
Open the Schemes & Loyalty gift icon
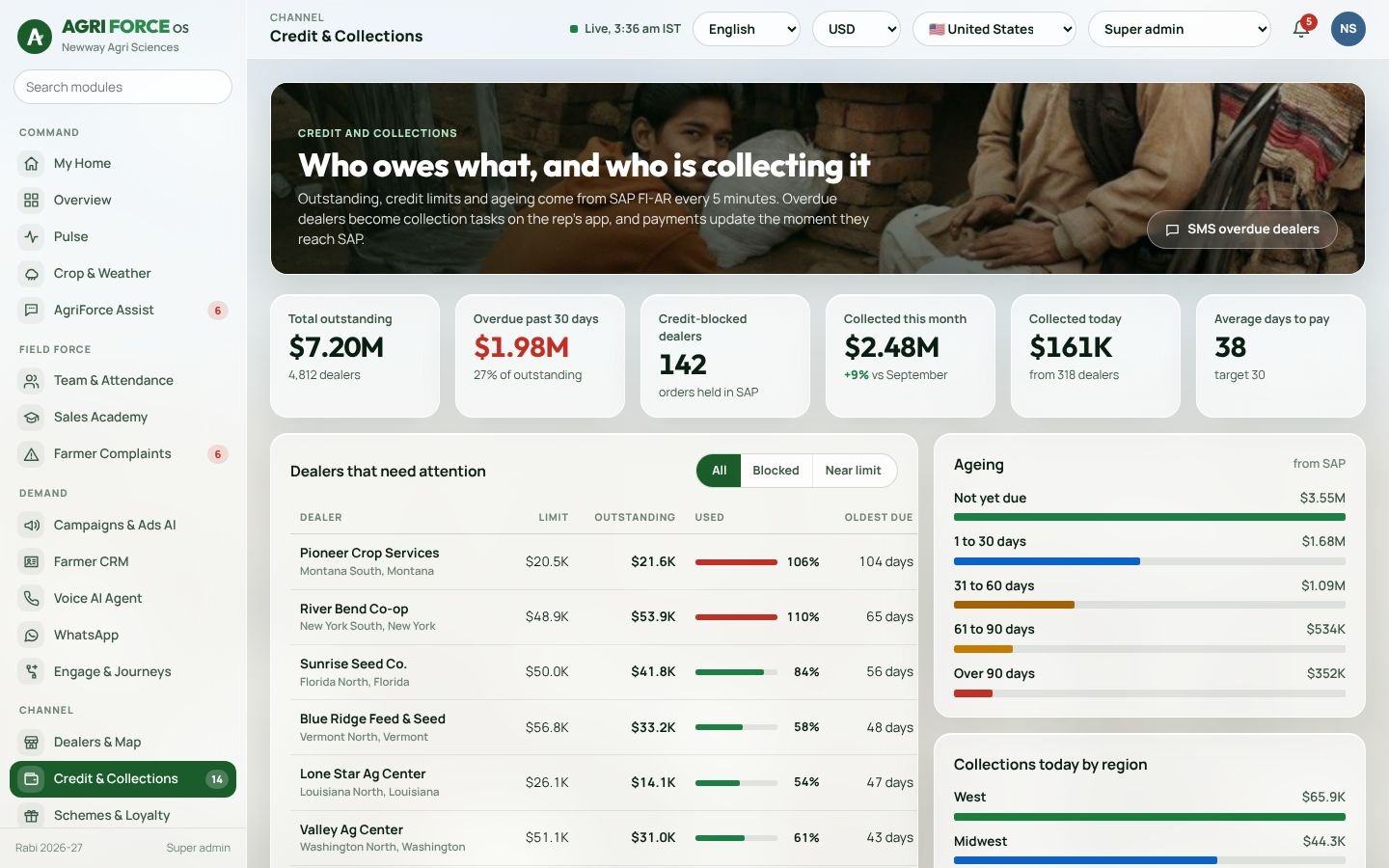click(32, 816)
